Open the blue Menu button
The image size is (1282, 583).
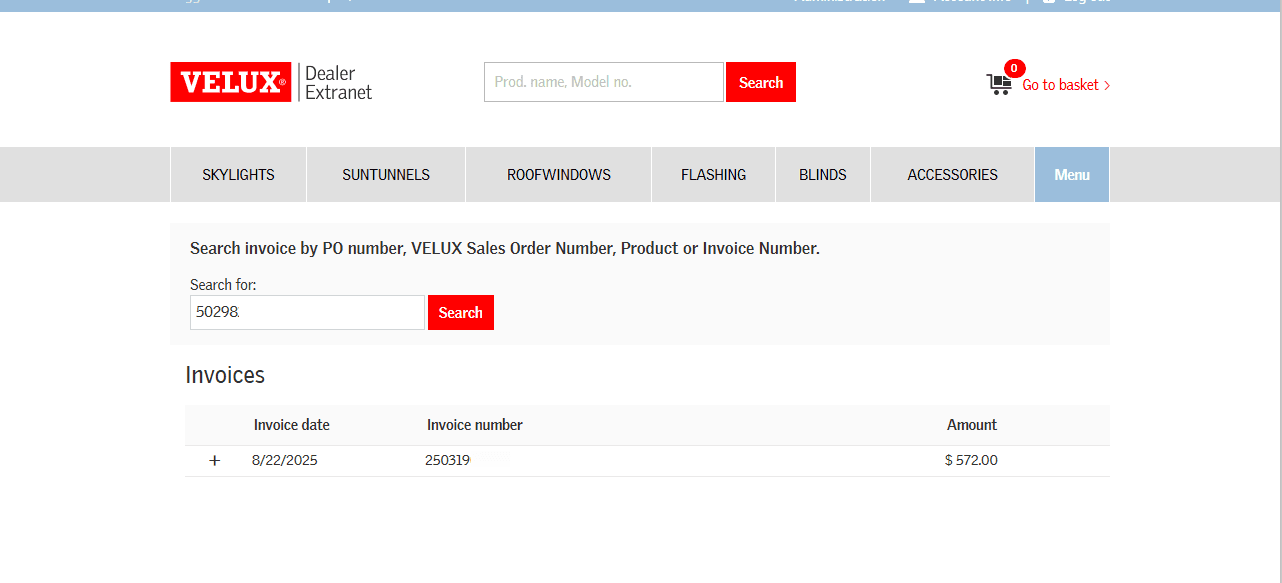click(1072, 175)
